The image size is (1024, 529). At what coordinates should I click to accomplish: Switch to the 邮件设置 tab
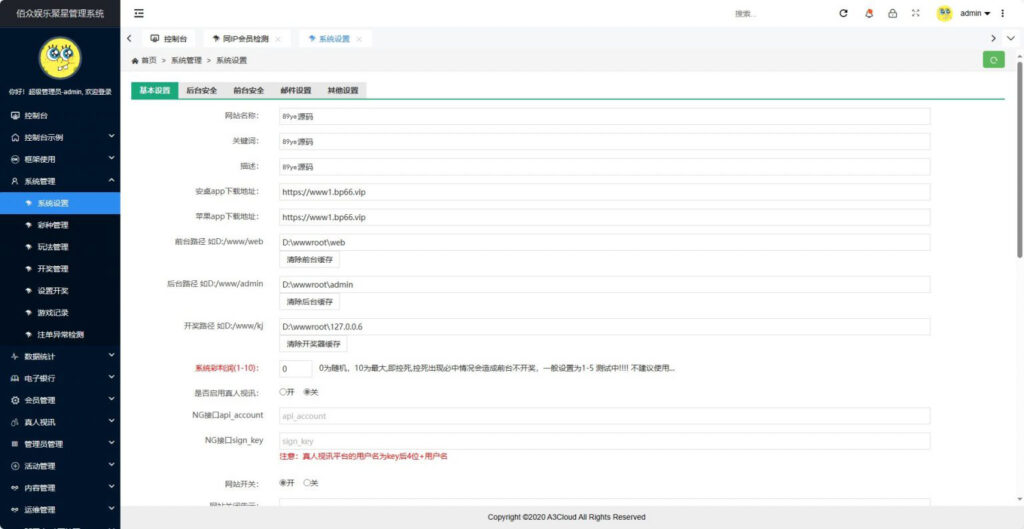295,90
